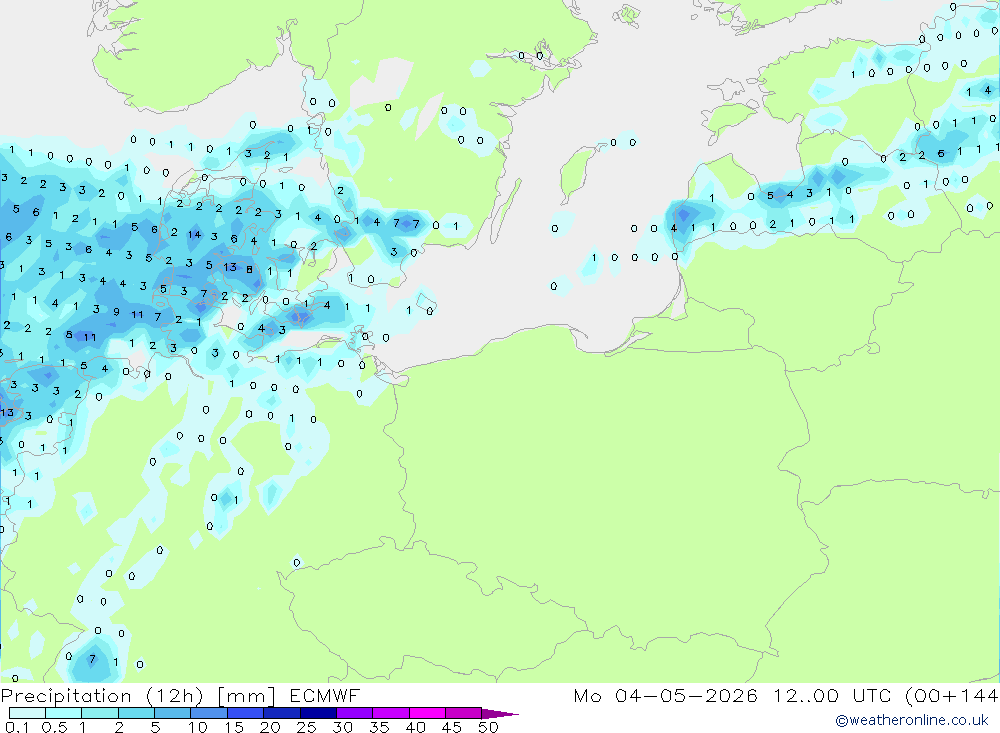Click the legend label 30

pos(343,727)
